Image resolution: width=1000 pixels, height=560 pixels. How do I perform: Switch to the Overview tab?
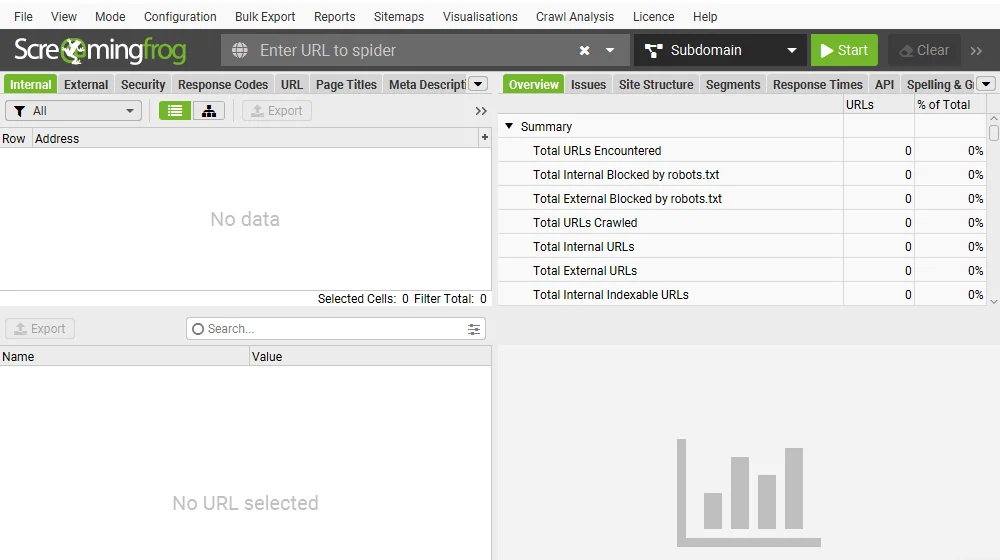533,84
